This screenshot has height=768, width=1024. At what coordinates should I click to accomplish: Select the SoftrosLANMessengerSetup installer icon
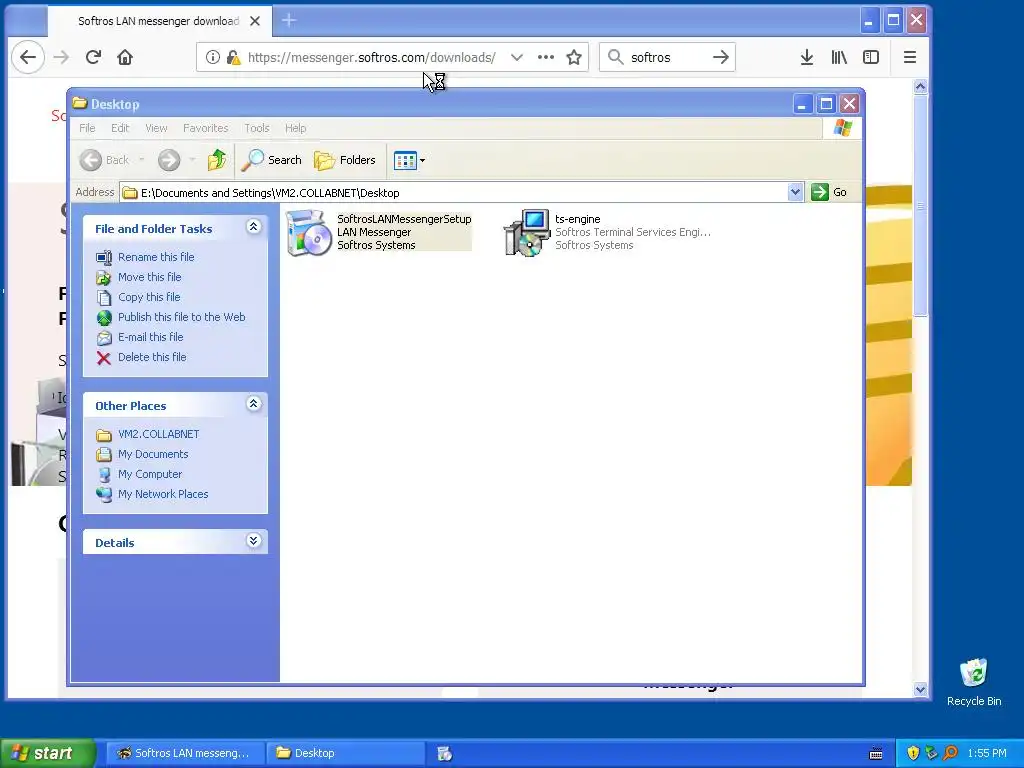[x=309, y=232]
